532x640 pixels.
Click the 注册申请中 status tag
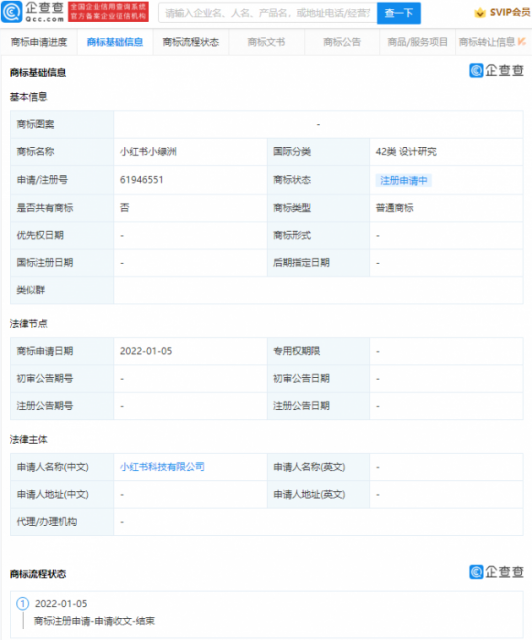[x=403, y=180]
